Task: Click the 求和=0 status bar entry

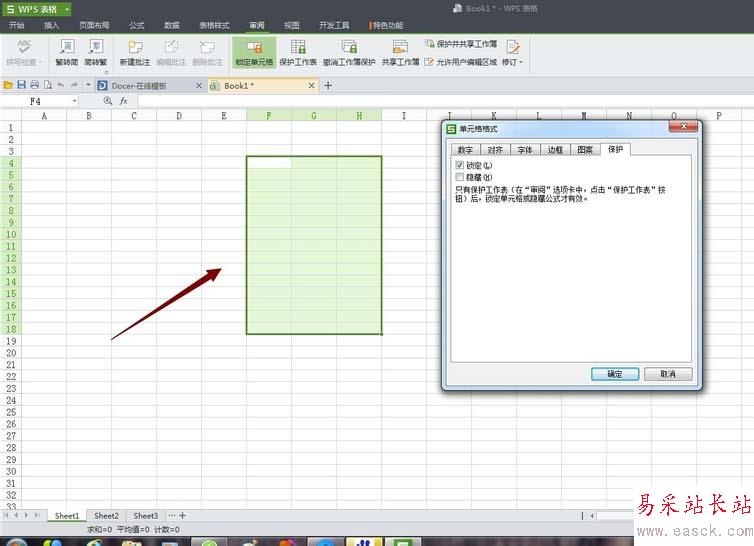Action: click(x=99, y=530)
